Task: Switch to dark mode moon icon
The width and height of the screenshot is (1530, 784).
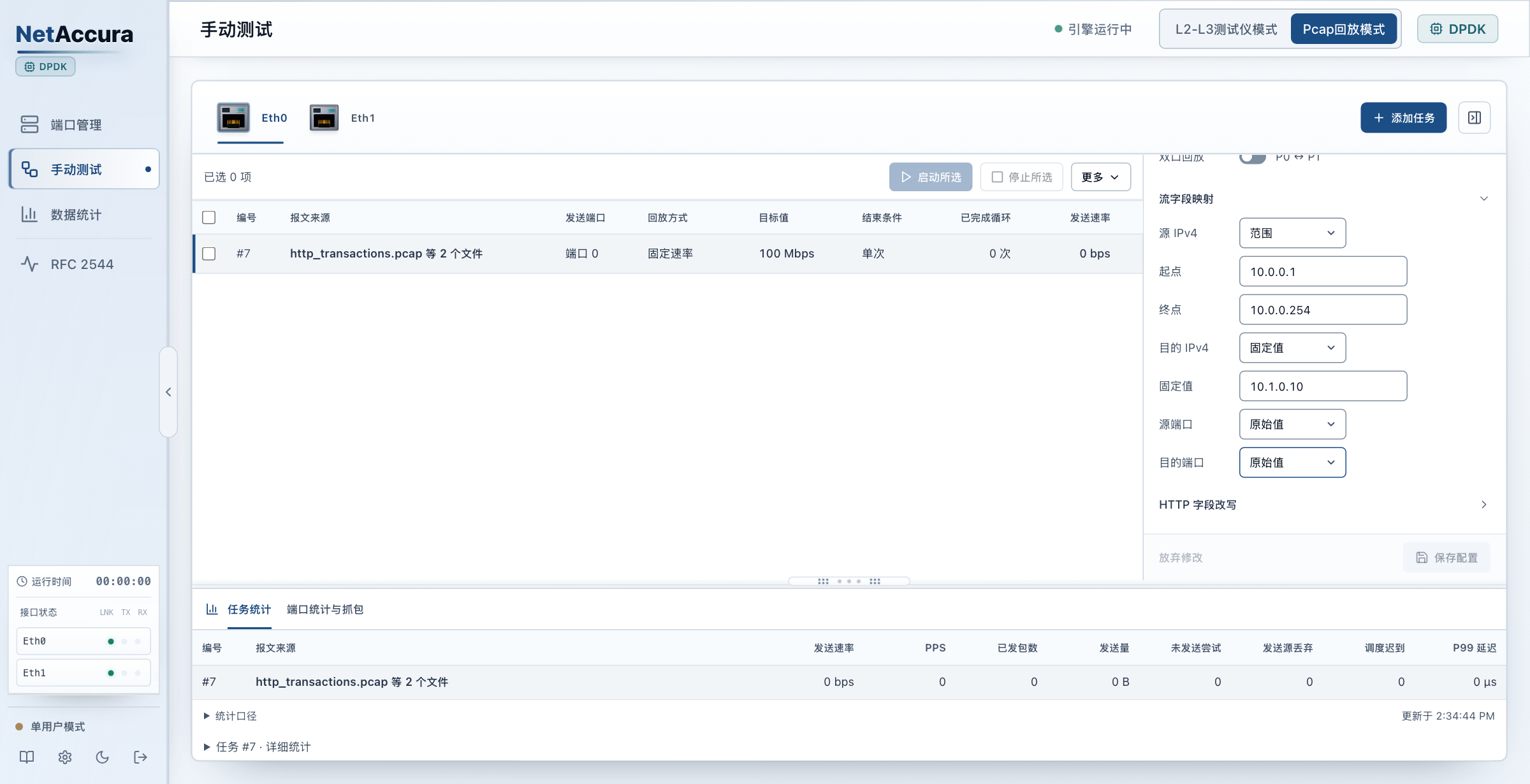Action: pyautogui.click(x=103, y=757)
